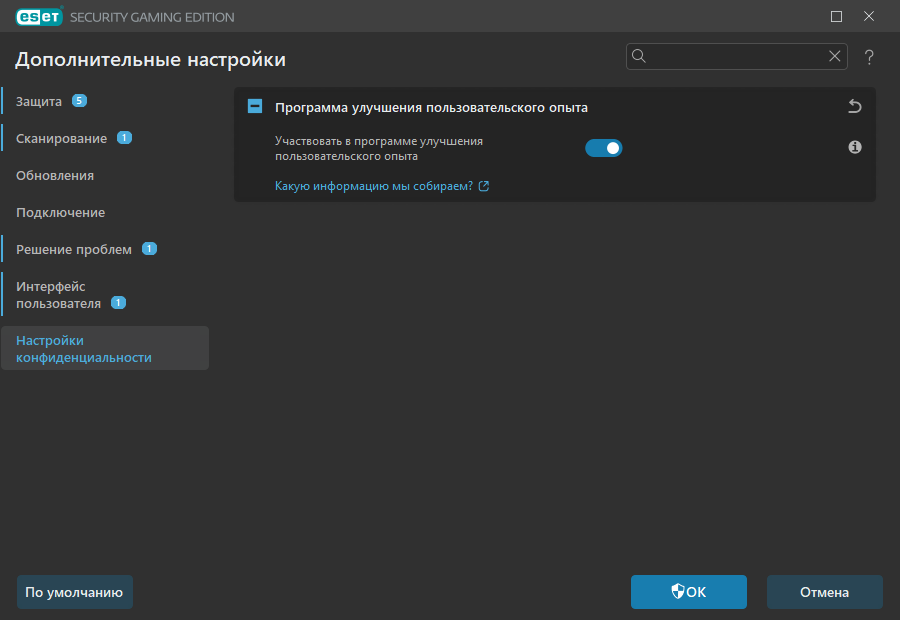Confirm settings with the OK button
900x620 pixels.
coord(689,592)
